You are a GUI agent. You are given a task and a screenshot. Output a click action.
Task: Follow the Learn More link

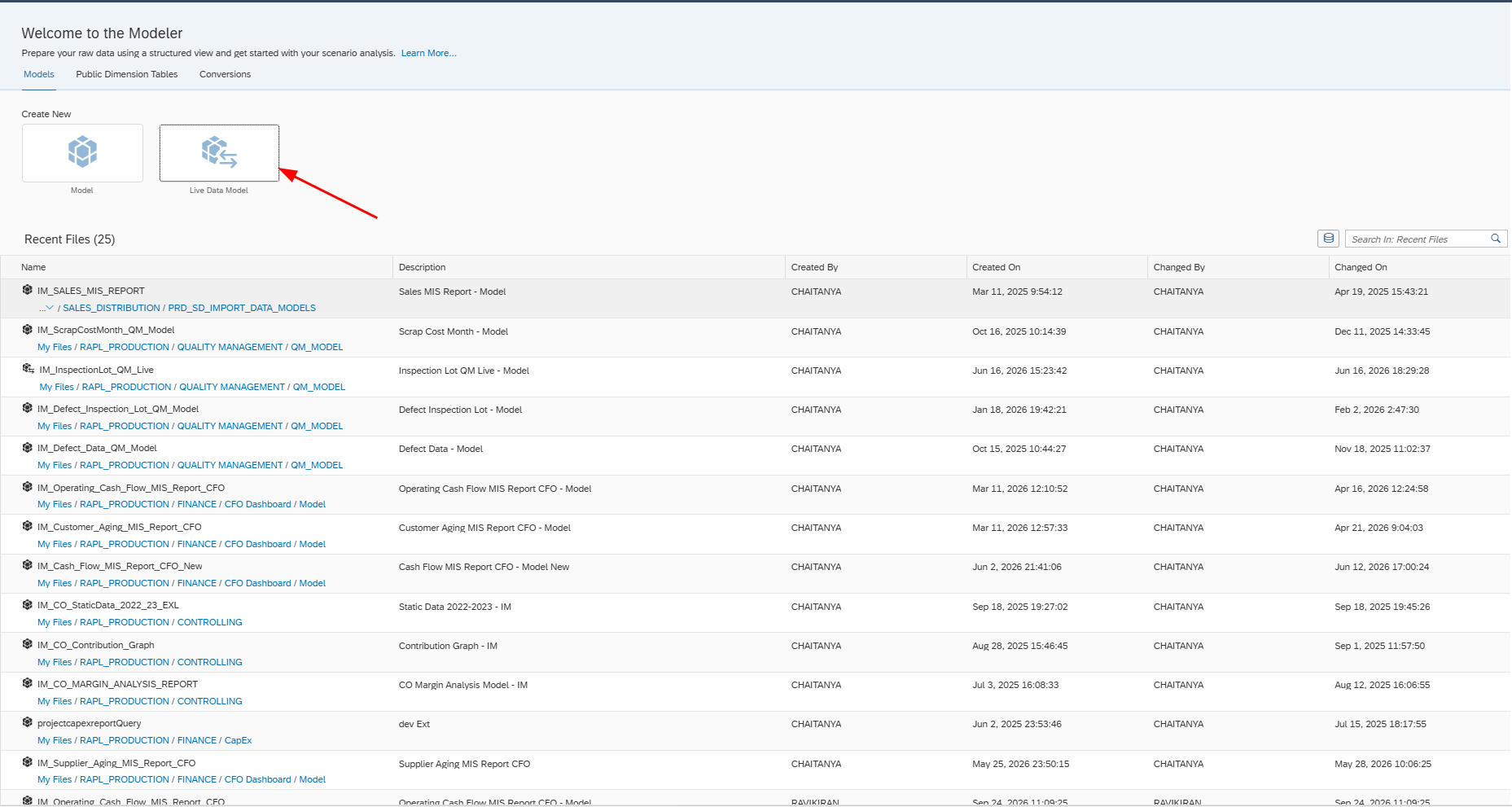point(428,53)
